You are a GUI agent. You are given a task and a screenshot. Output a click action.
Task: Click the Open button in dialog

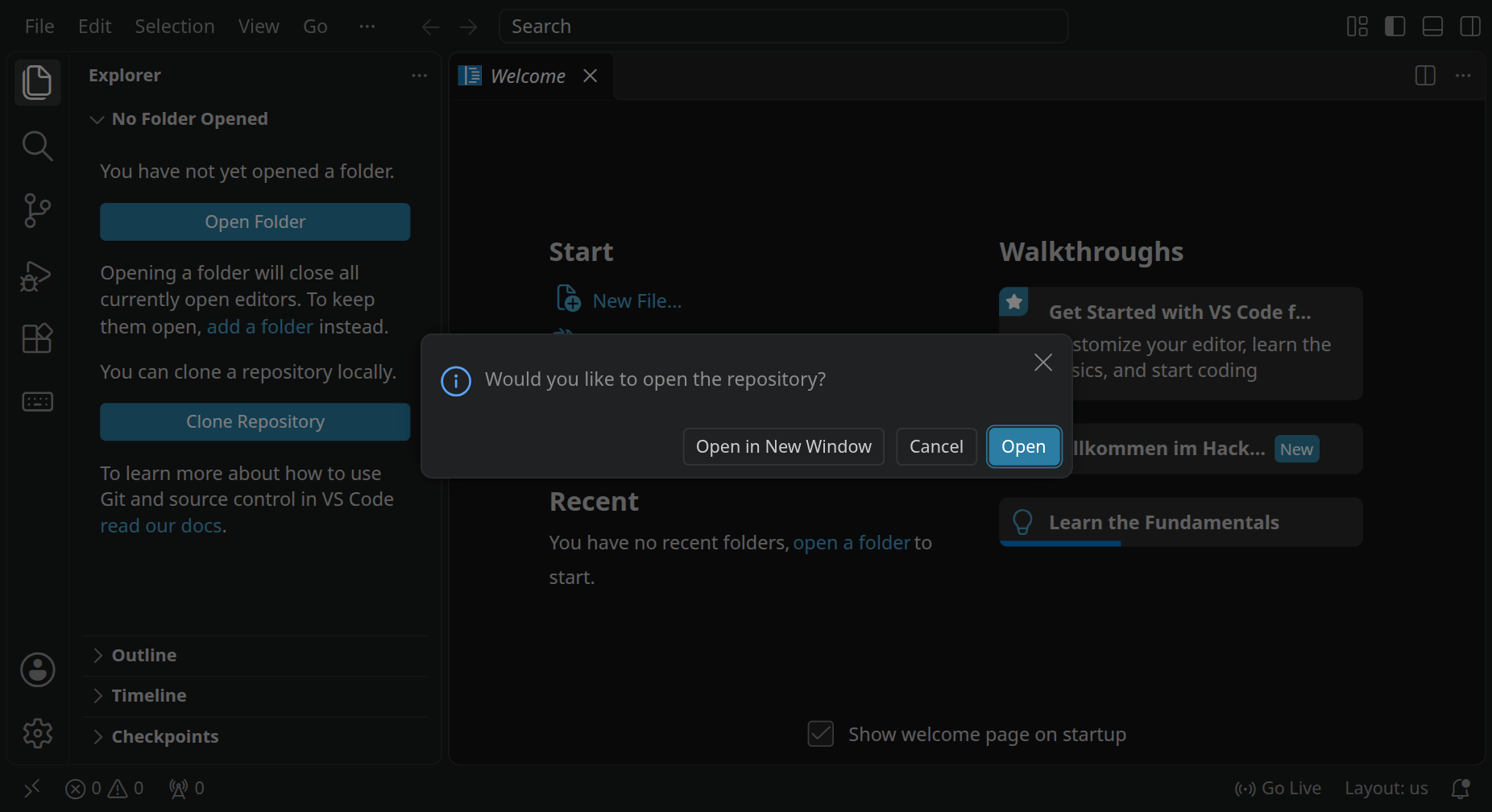pyautogui.click(x=1024, y=446)
